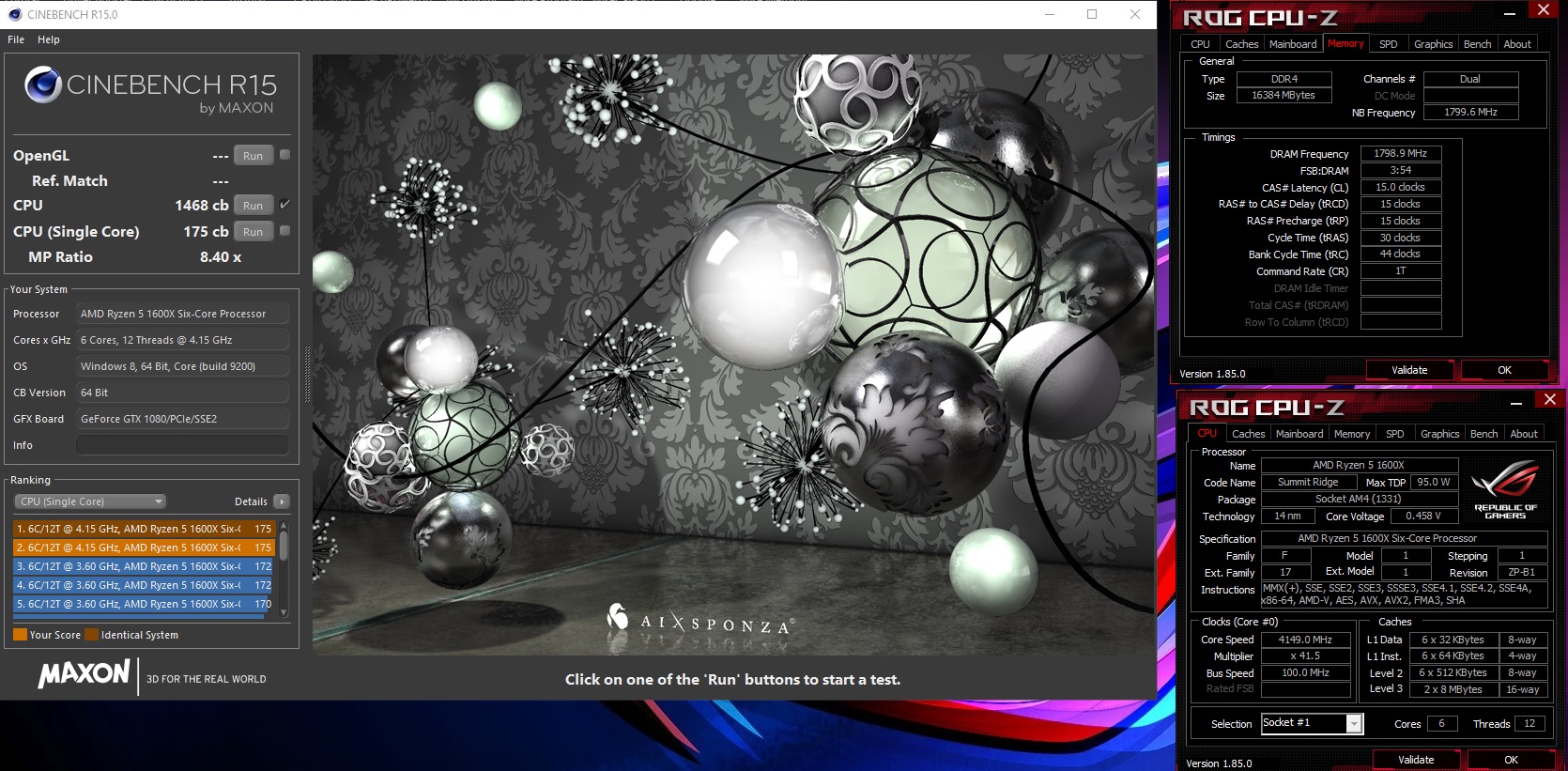Select CPU tab in upper CPU-Z window
Viewport: 1568px width, 771px height.
pyautogui.click(x=1200, y=44)
